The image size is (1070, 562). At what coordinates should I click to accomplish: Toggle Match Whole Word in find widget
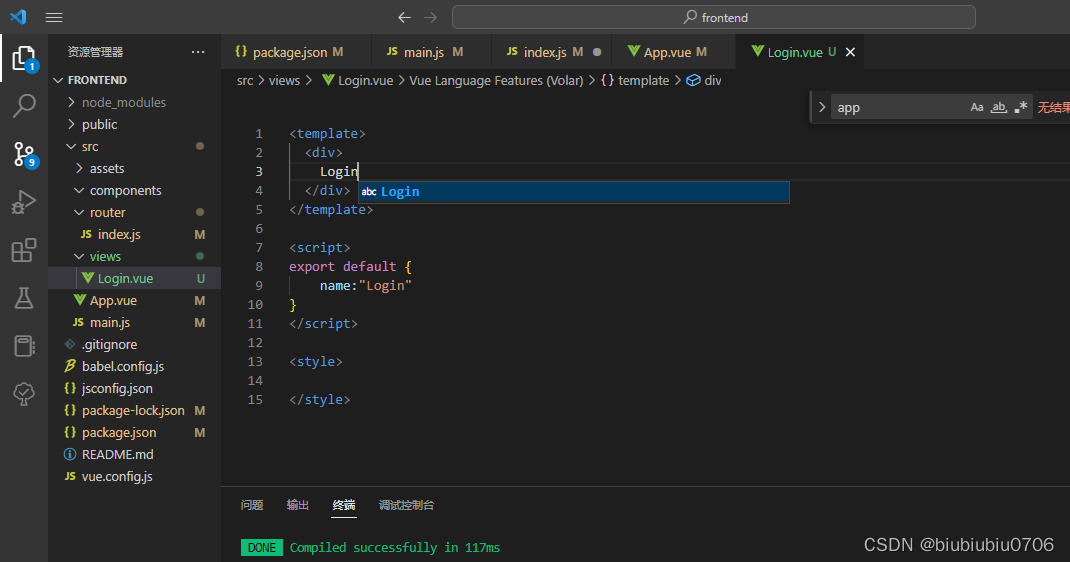(x=998, y=107)
